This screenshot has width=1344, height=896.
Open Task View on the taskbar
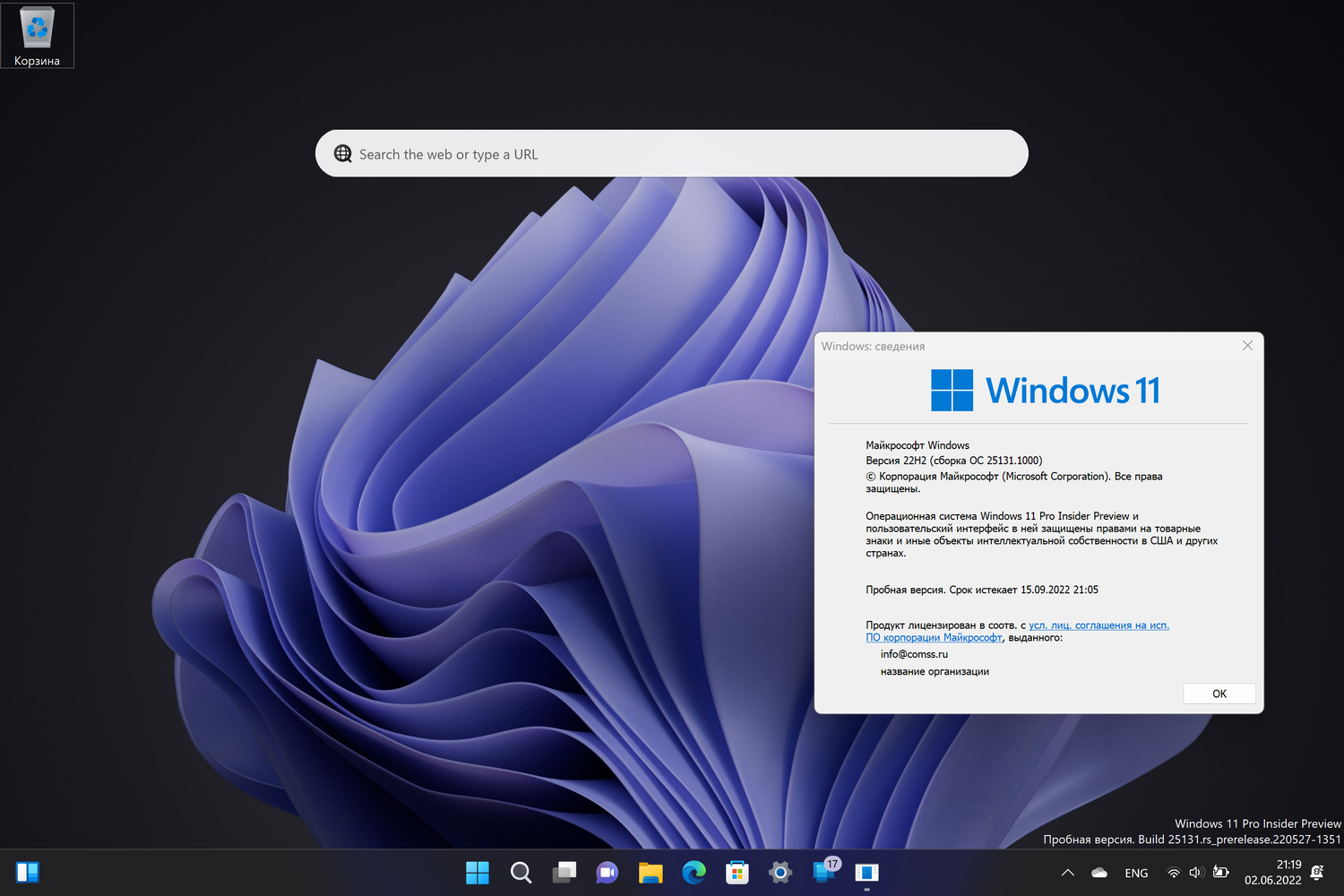pyautogui.click(x=564, y=873)
